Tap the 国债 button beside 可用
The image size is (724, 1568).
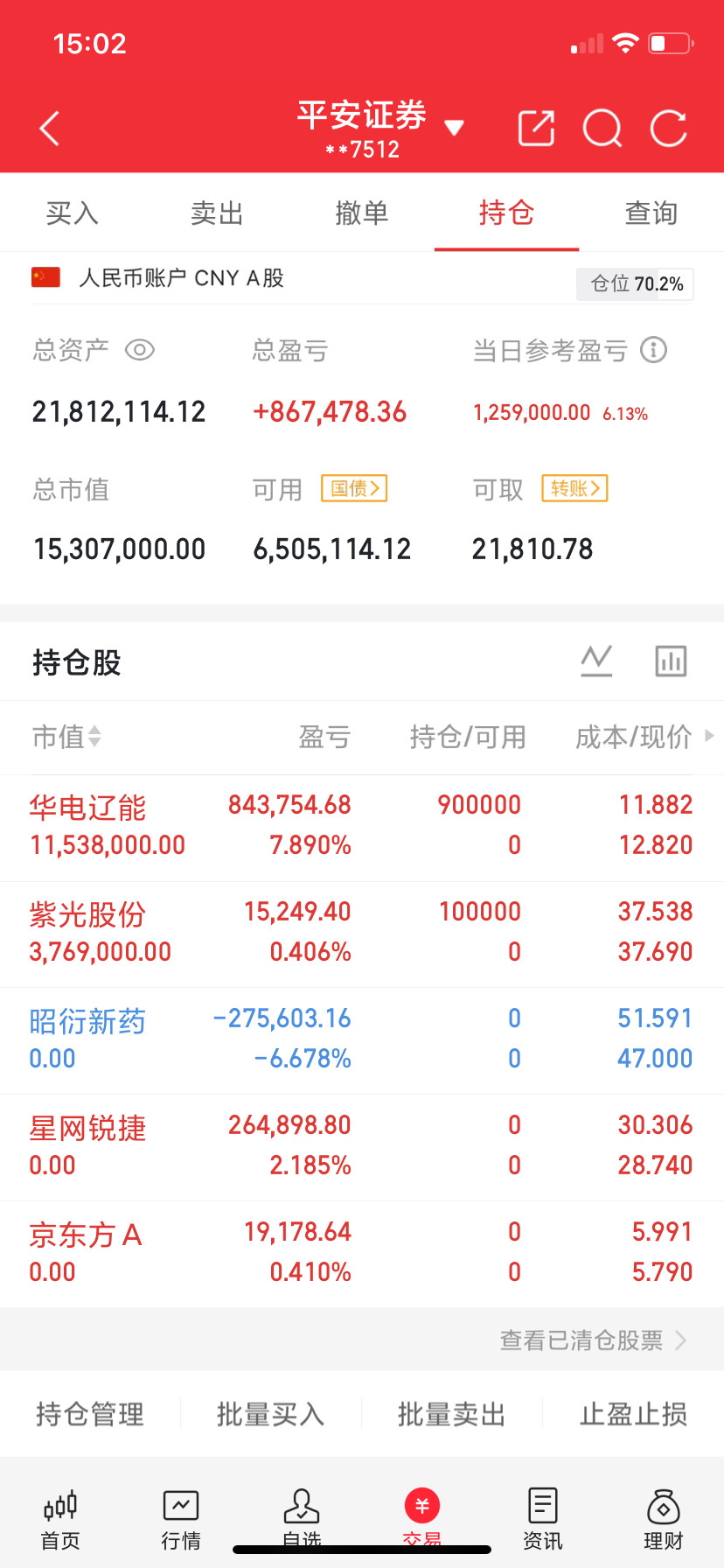[x=354, y=488]
